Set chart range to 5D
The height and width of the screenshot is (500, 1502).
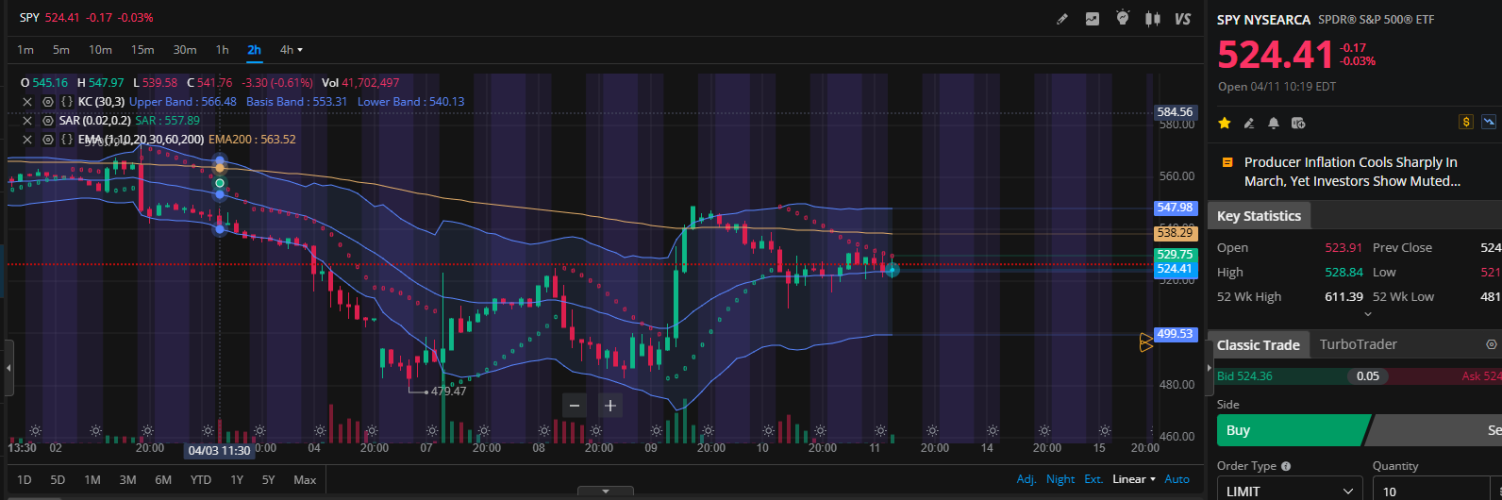click(57, 480)
